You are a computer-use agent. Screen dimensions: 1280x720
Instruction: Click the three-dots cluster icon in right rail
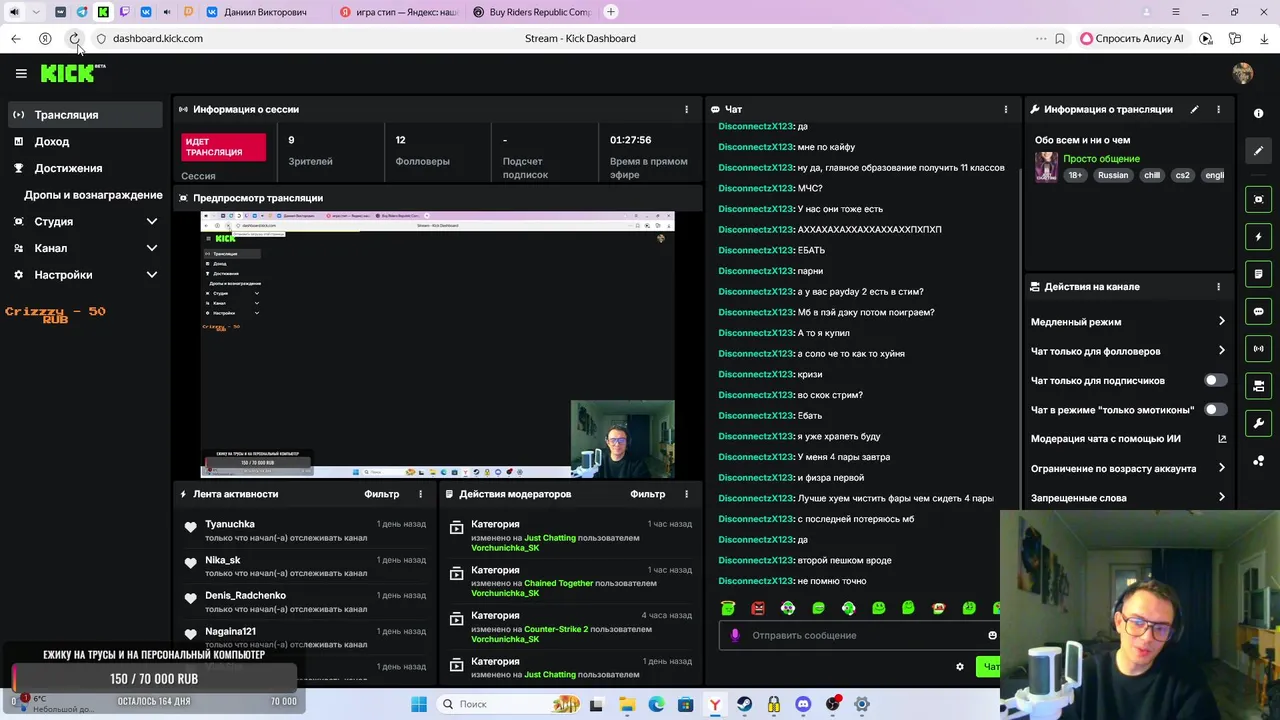point(1259,461)
